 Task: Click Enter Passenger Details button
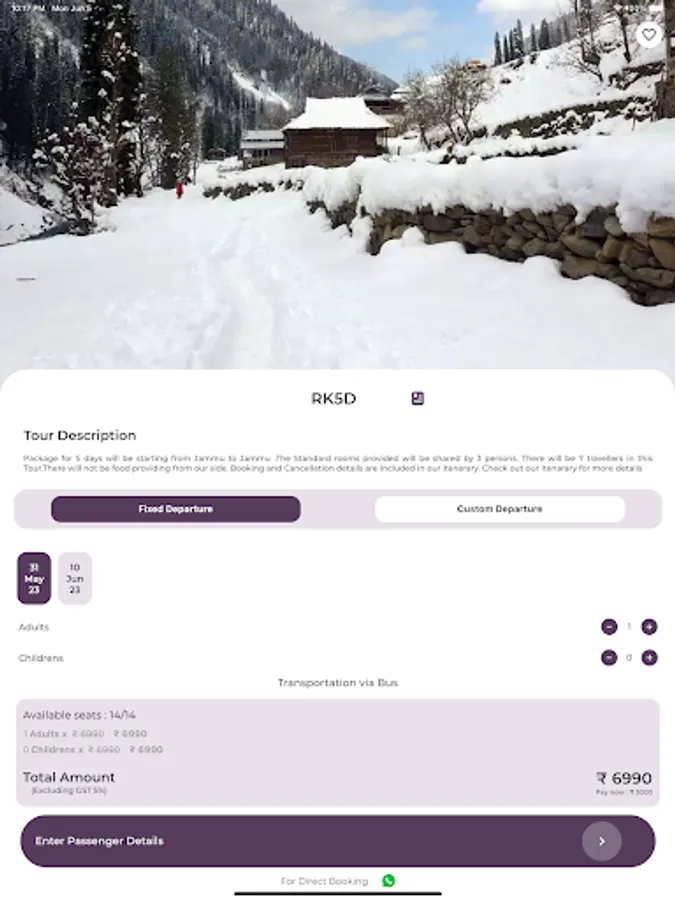point(338,841)
